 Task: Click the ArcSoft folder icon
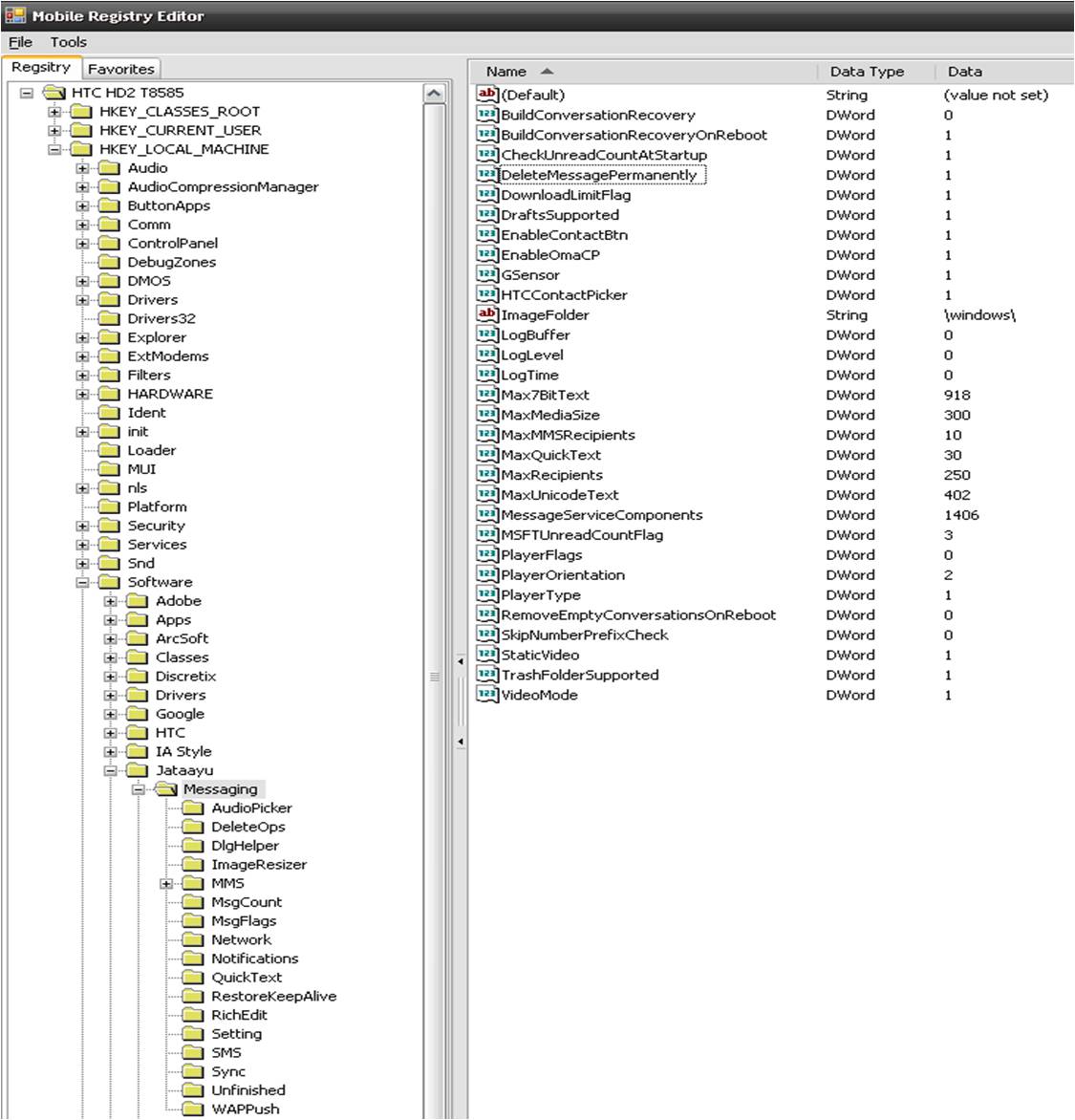pos(137,638)
